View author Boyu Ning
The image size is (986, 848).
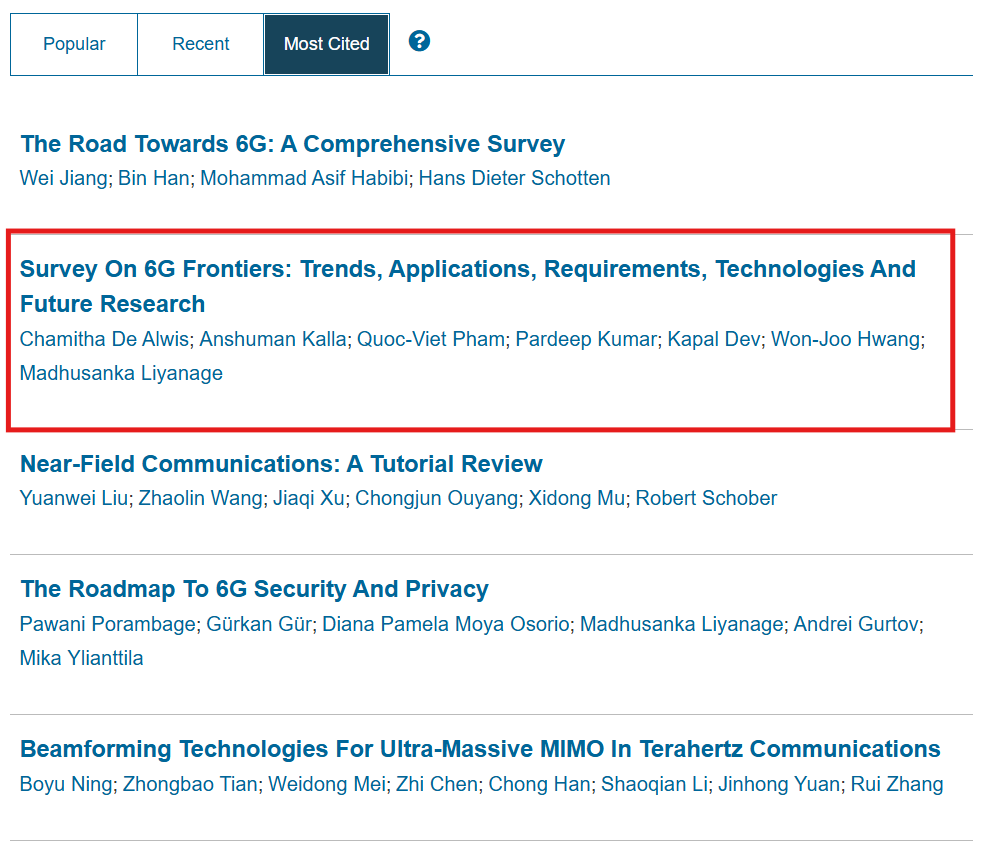pyautogui.click(x=66, y=785)
